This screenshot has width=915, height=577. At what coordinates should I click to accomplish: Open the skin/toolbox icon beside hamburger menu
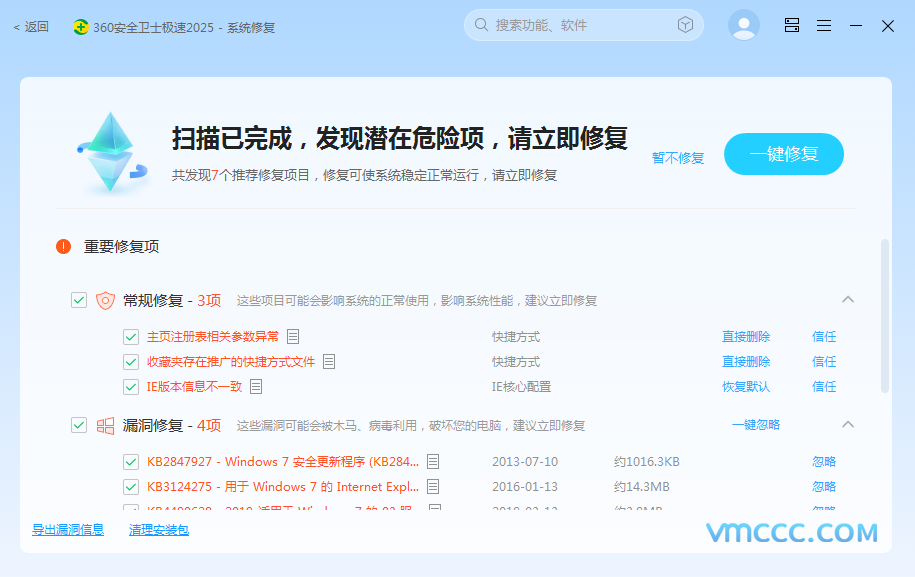coord(791,26)
